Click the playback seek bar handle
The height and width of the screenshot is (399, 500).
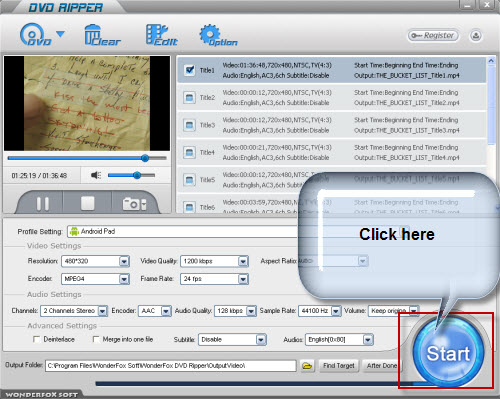click(145, 158)
